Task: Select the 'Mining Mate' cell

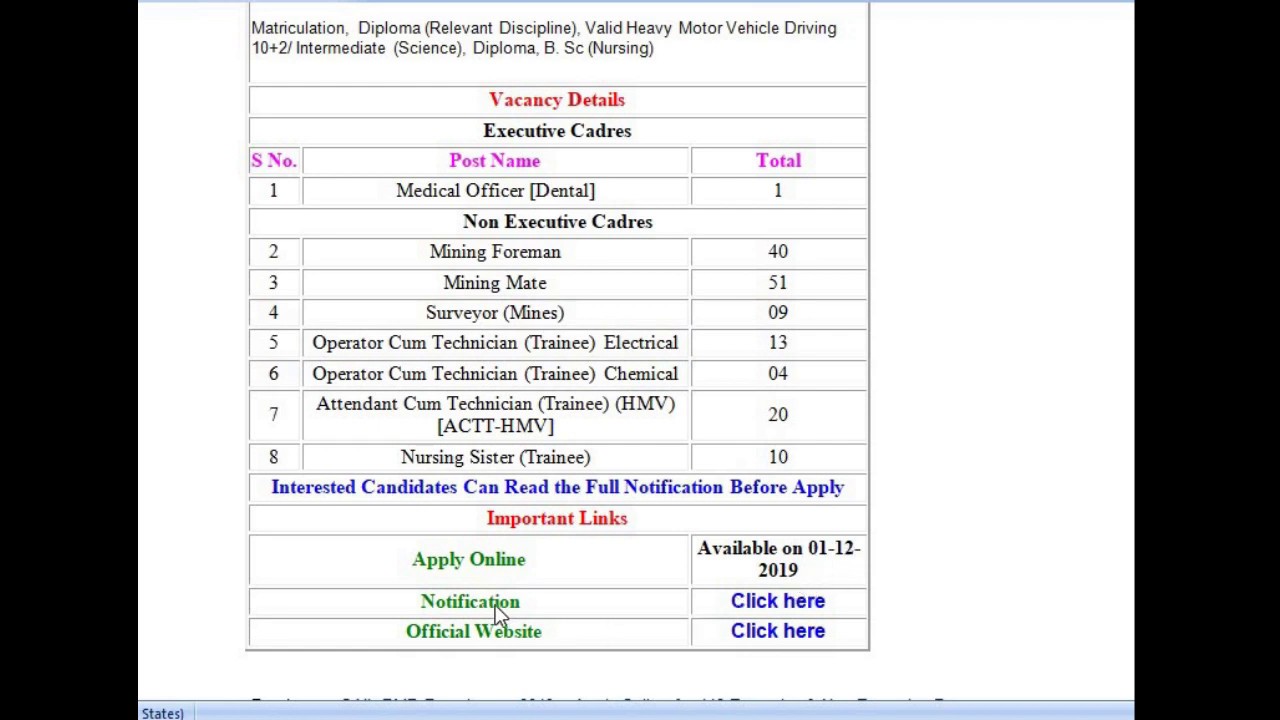Action: tap(495, 283)
